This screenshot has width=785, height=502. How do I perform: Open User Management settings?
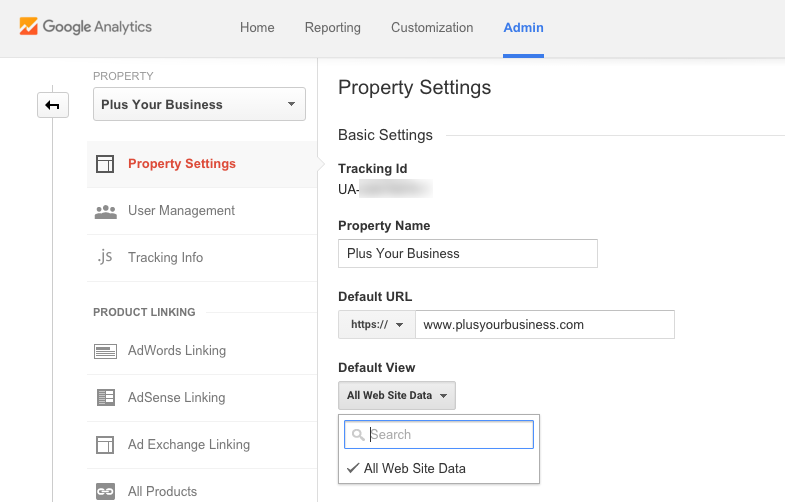(202, 211)
